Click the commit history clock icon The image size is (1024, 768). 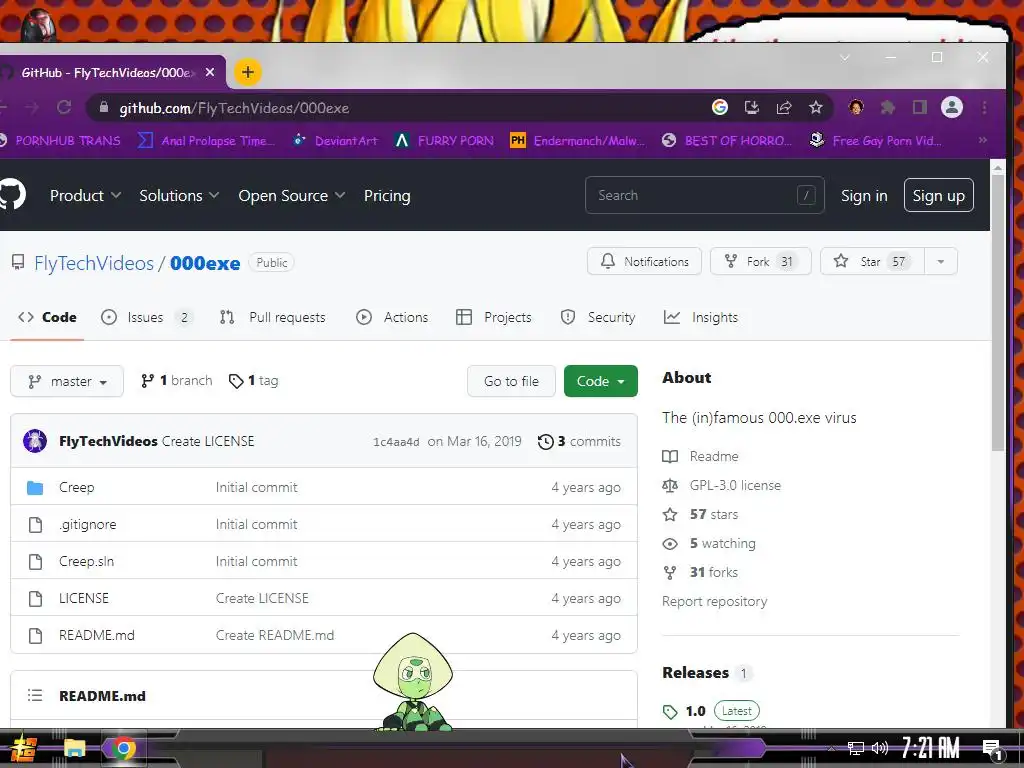coord(545,441)
